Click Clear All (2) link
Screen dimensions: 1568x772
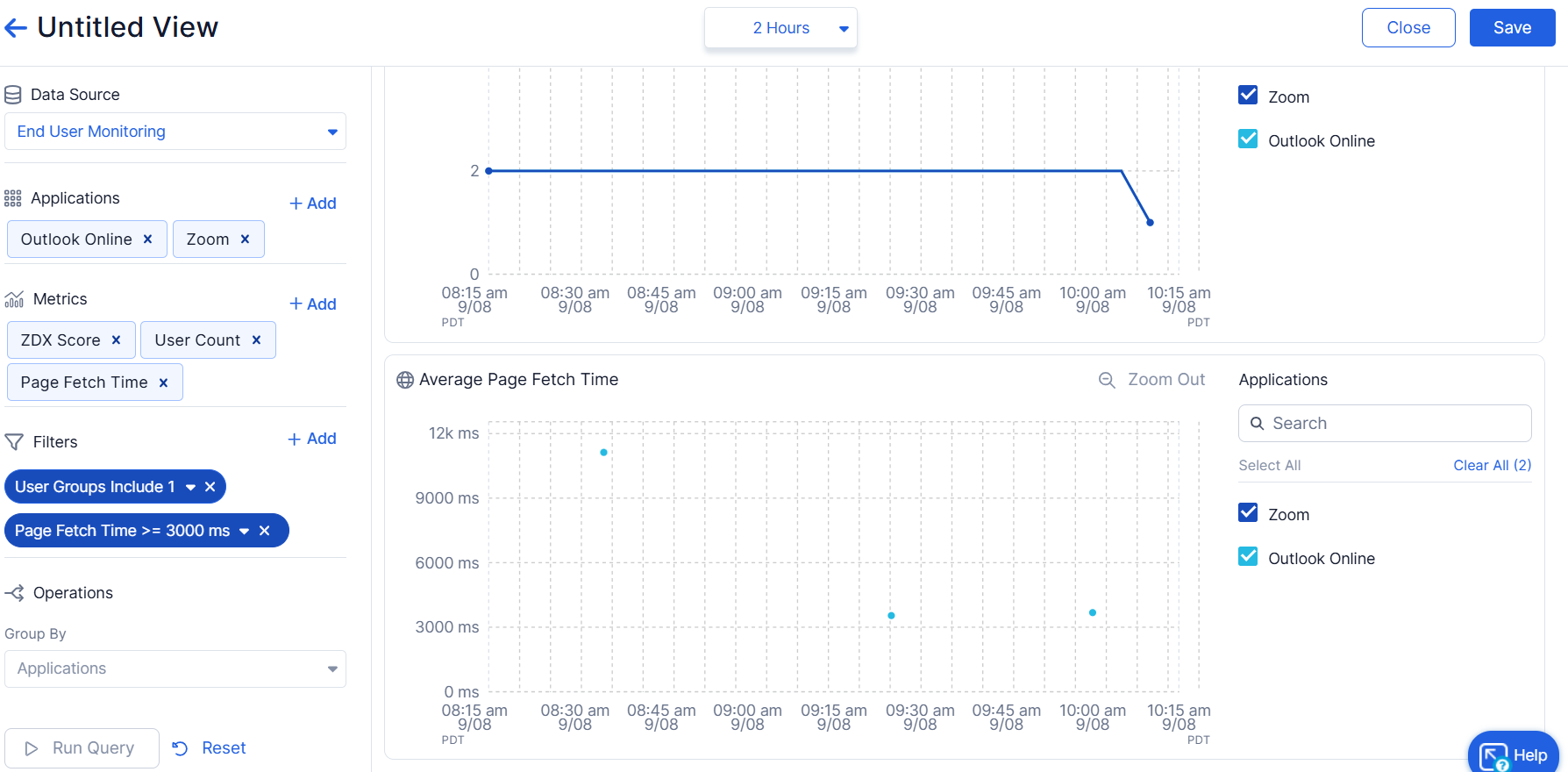[1492, 465]
